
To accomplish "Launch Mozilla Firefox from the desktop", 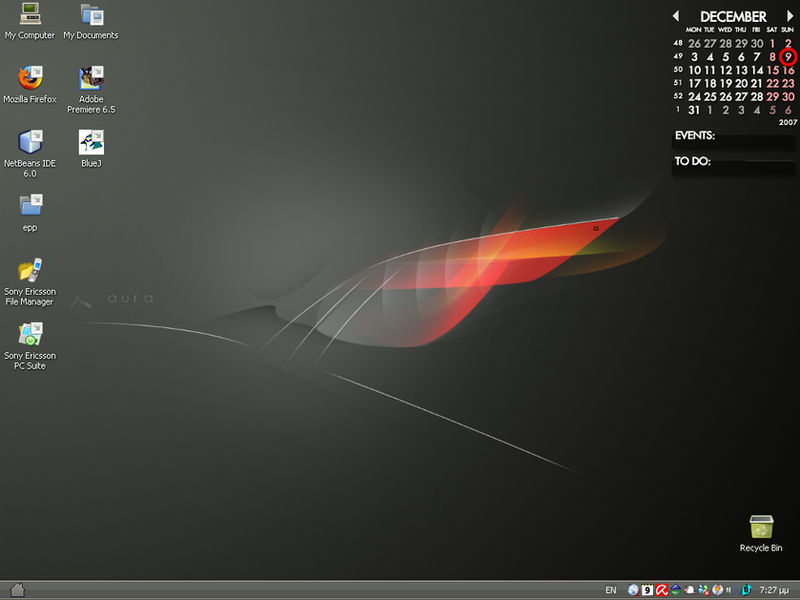I will [x=30, y=80].
